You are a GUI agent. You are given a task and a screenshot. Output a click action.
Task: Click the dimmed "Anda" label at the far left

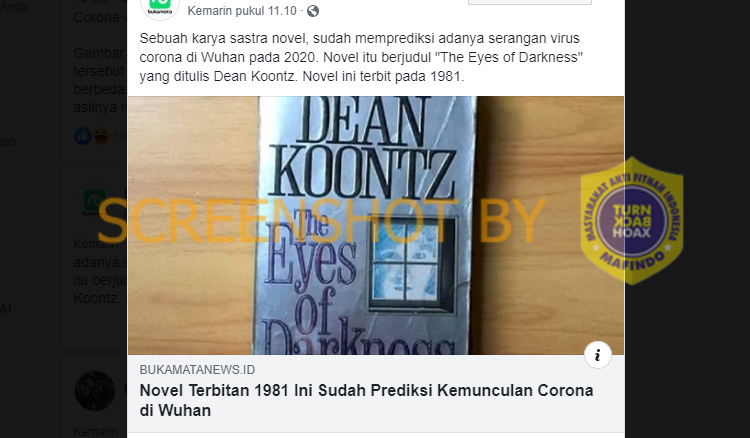click(x=13, y=7)
